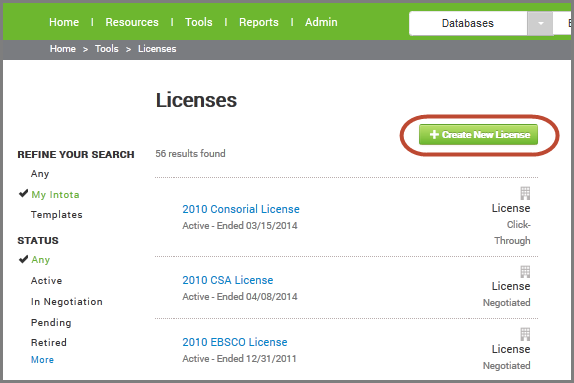574x383 pixels.
Task: Open the 2010 CSA License
Action: tap(228, 280)
